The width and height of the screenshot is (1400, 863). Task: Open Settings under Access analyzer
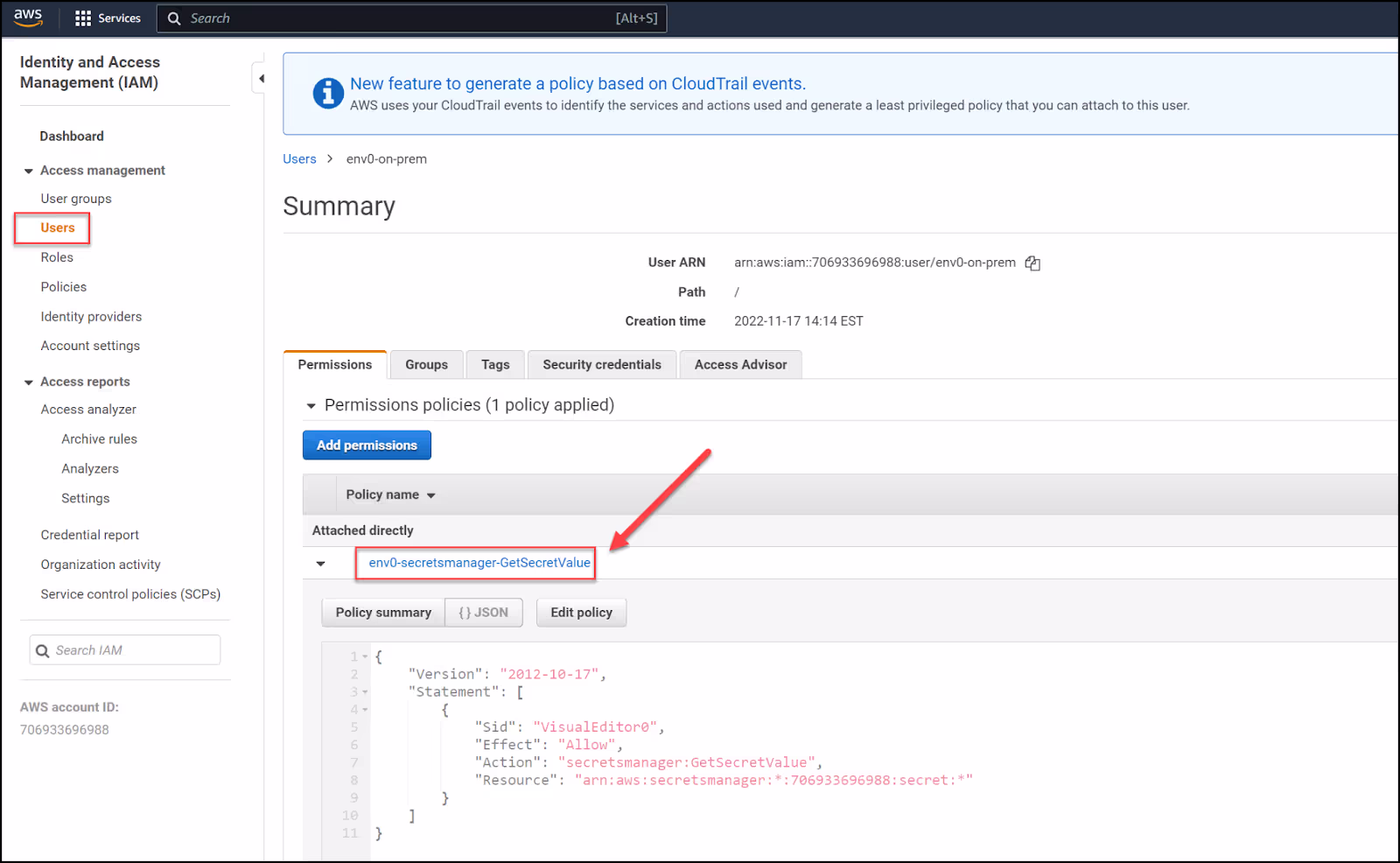(86, 499)
